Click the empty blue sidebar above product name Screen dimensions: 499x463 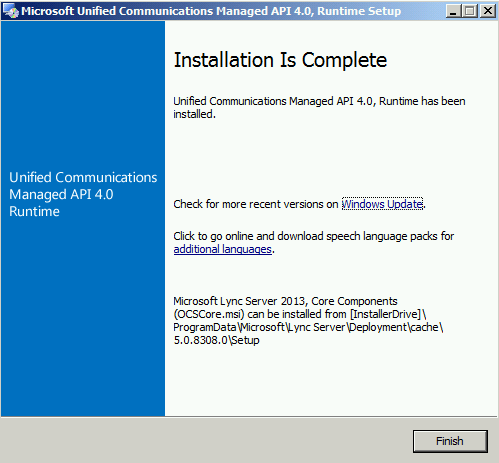pos(83,93)
